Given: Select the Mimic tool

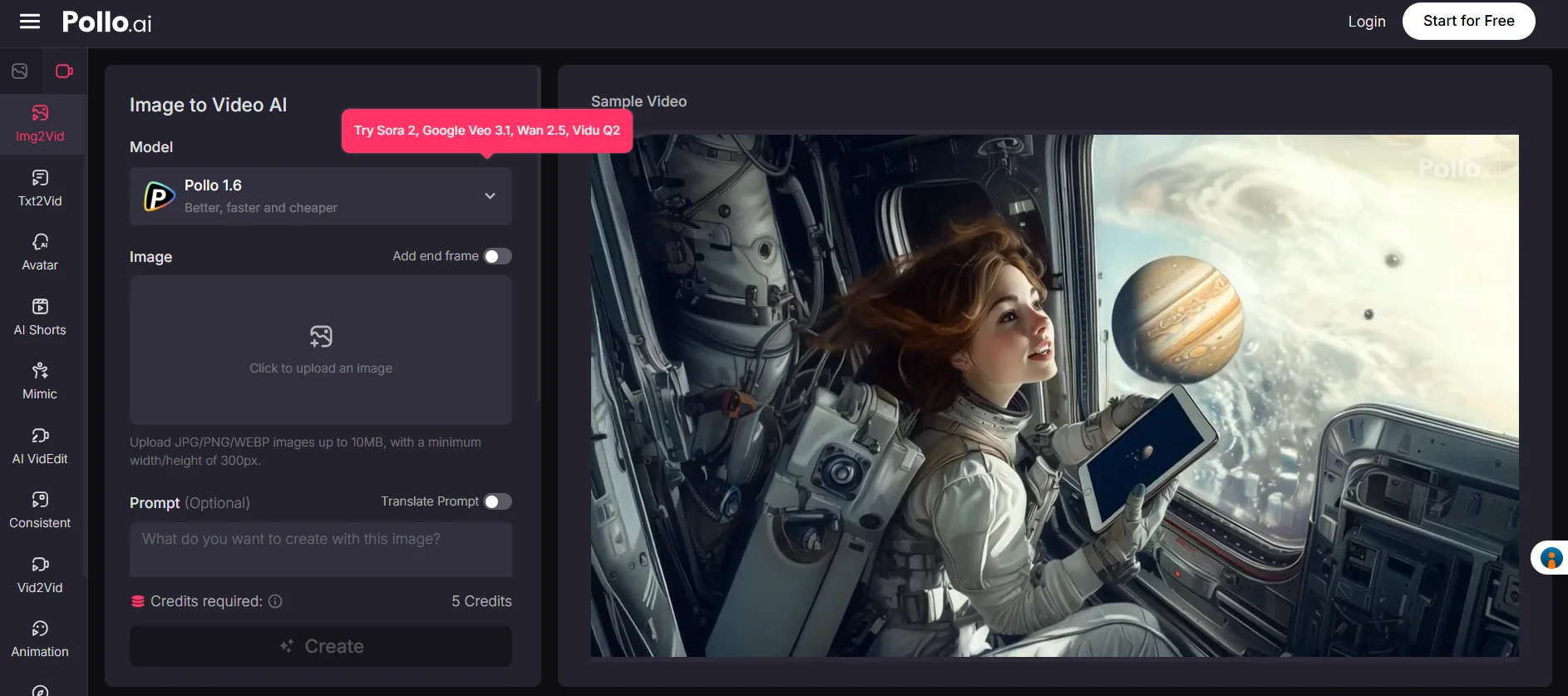Looking at the screenshot, I should click(x=40, y=381).
